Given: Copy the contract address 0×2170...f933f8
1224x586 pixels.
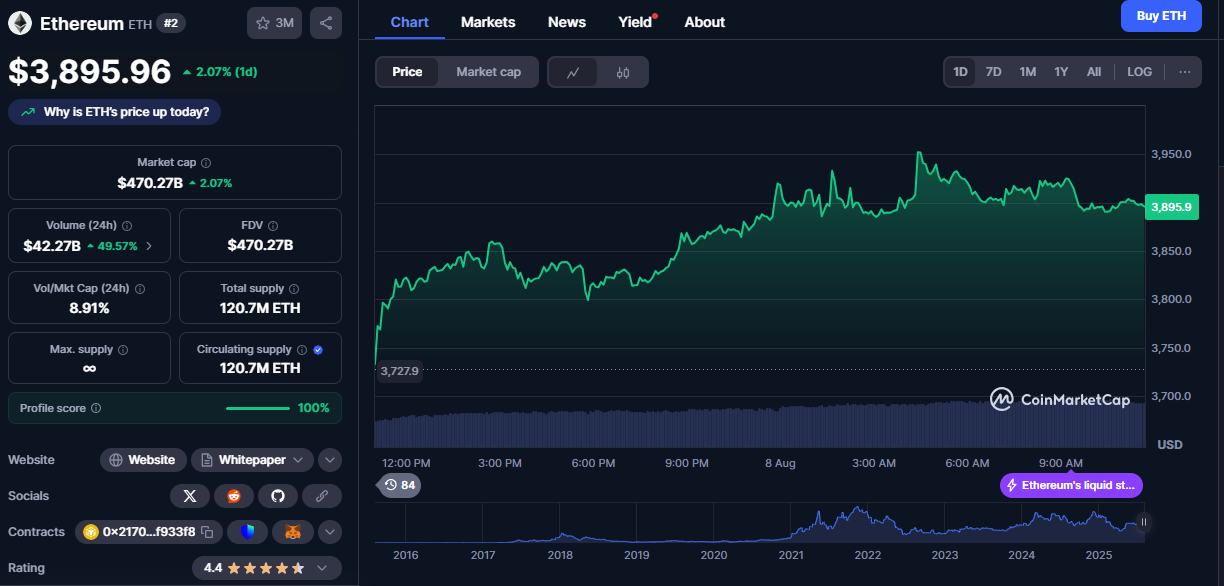Looking at the screenshot, I should pos(207,532).
